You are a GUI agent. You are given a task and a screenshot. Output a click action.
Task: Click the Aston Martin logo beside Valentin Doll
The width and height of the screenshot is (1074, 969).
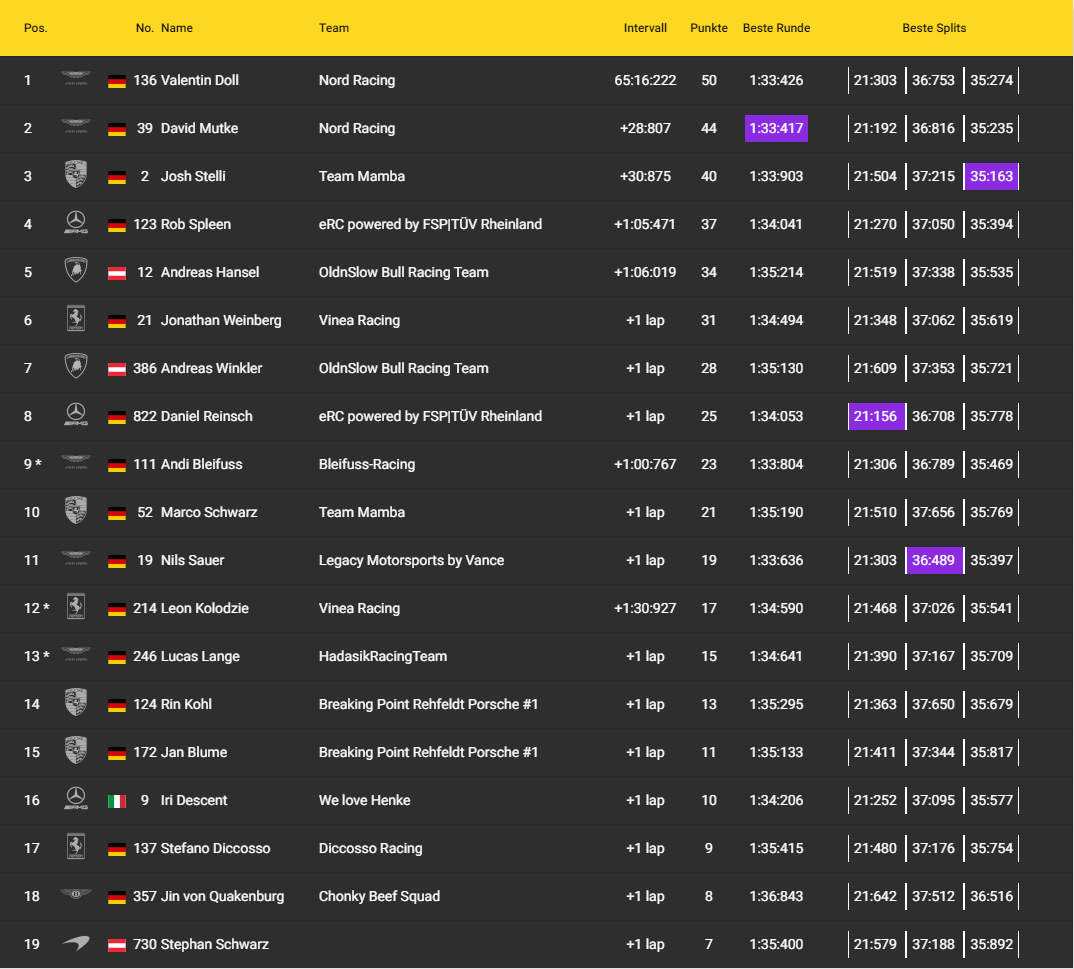pos(75,79)
